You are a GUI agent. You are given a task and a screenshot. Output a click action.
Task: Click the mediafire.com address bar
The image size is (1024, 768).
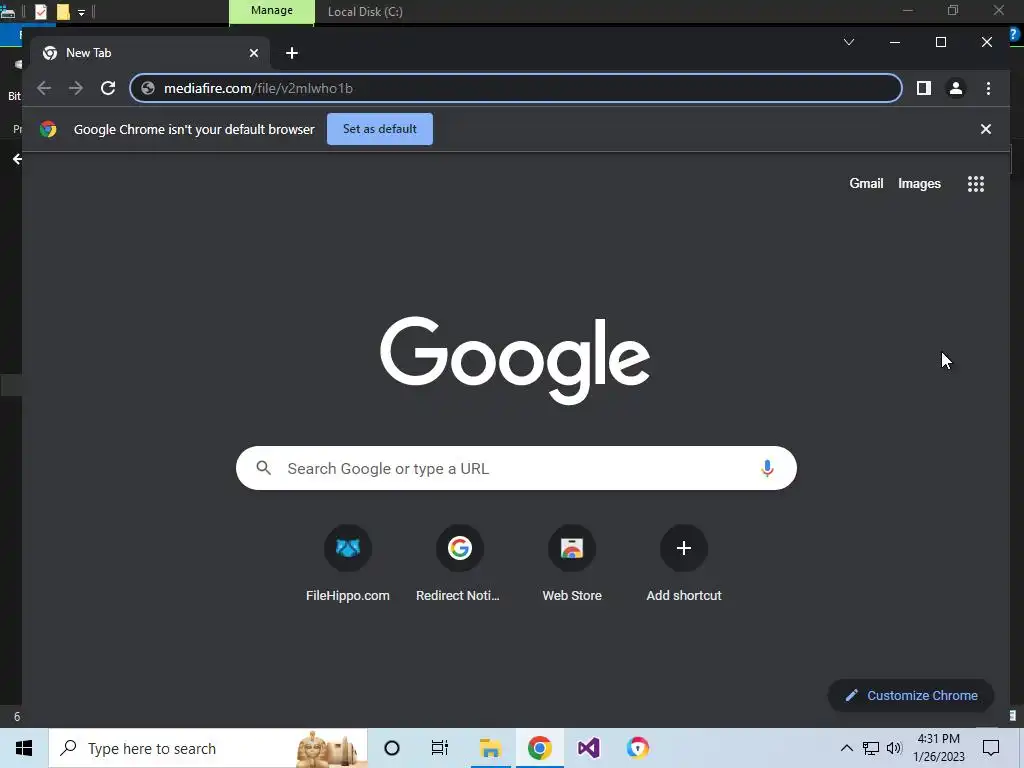pyautogui.click(x=516, y=88)
